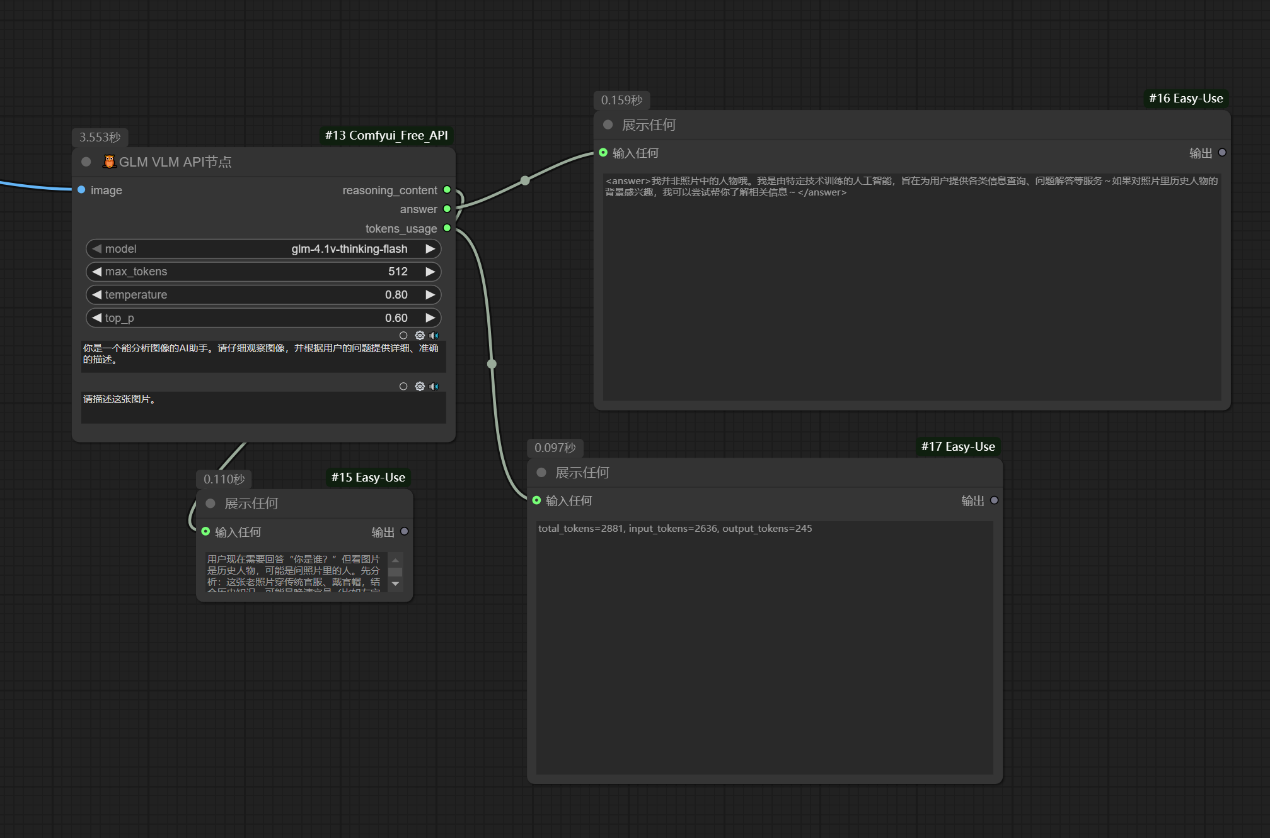
Task: Open the model selection dropdown
Action: (x=264, y=249)
